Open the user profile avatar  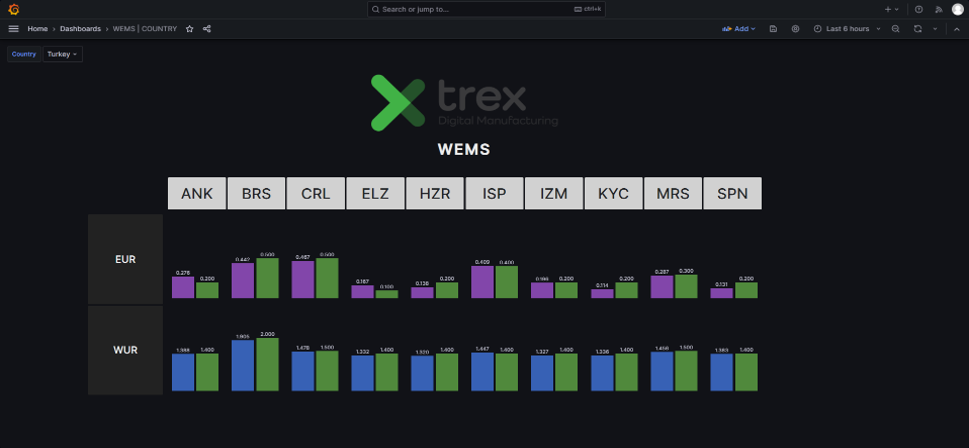957,9
